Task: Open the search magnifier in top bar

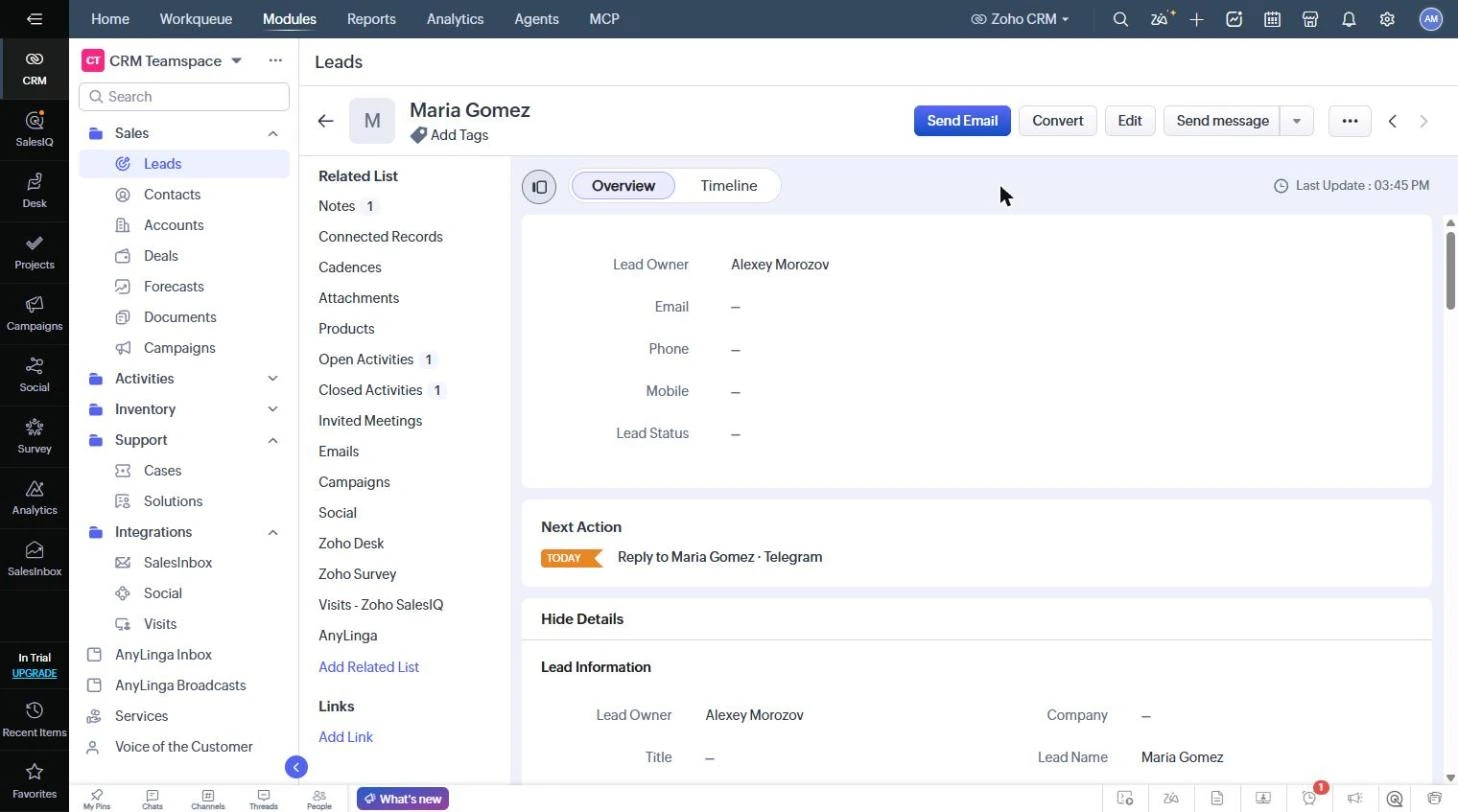Action: pos(1121,19)
